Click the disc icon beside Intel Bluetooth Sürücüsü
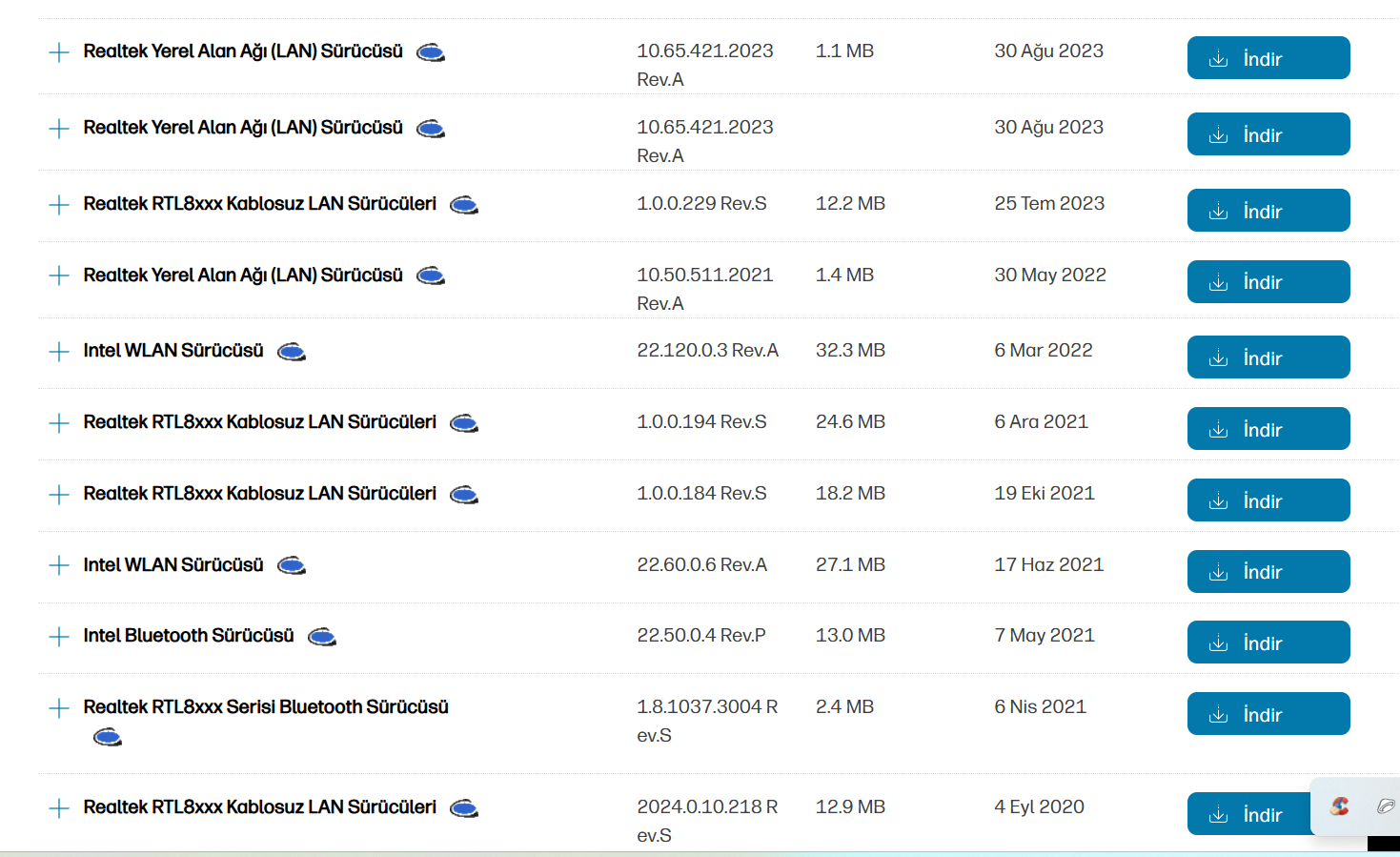Screen dimensions: 1400x857 coord(322,637)
